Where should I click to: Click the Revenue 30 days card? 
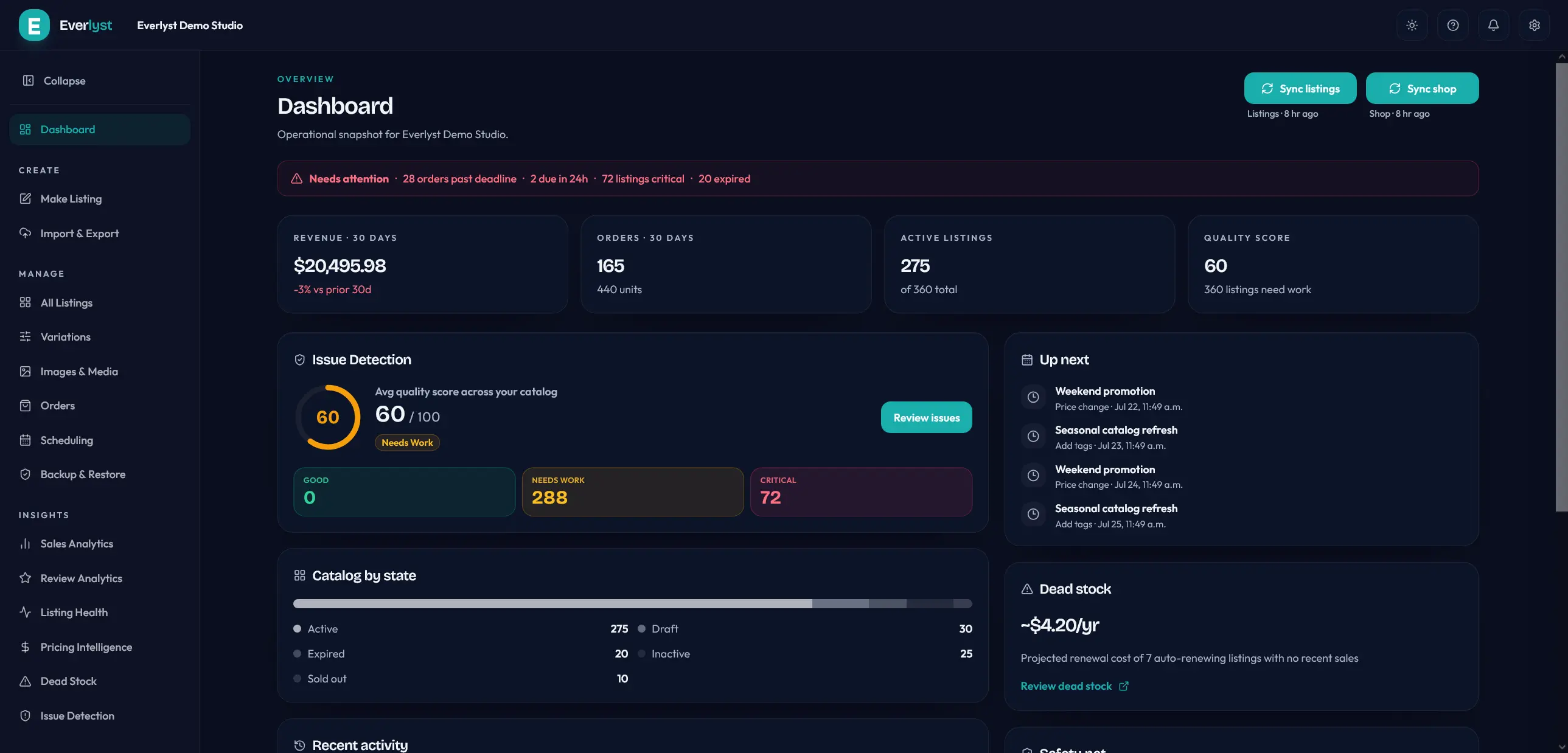tap(422, 265)
